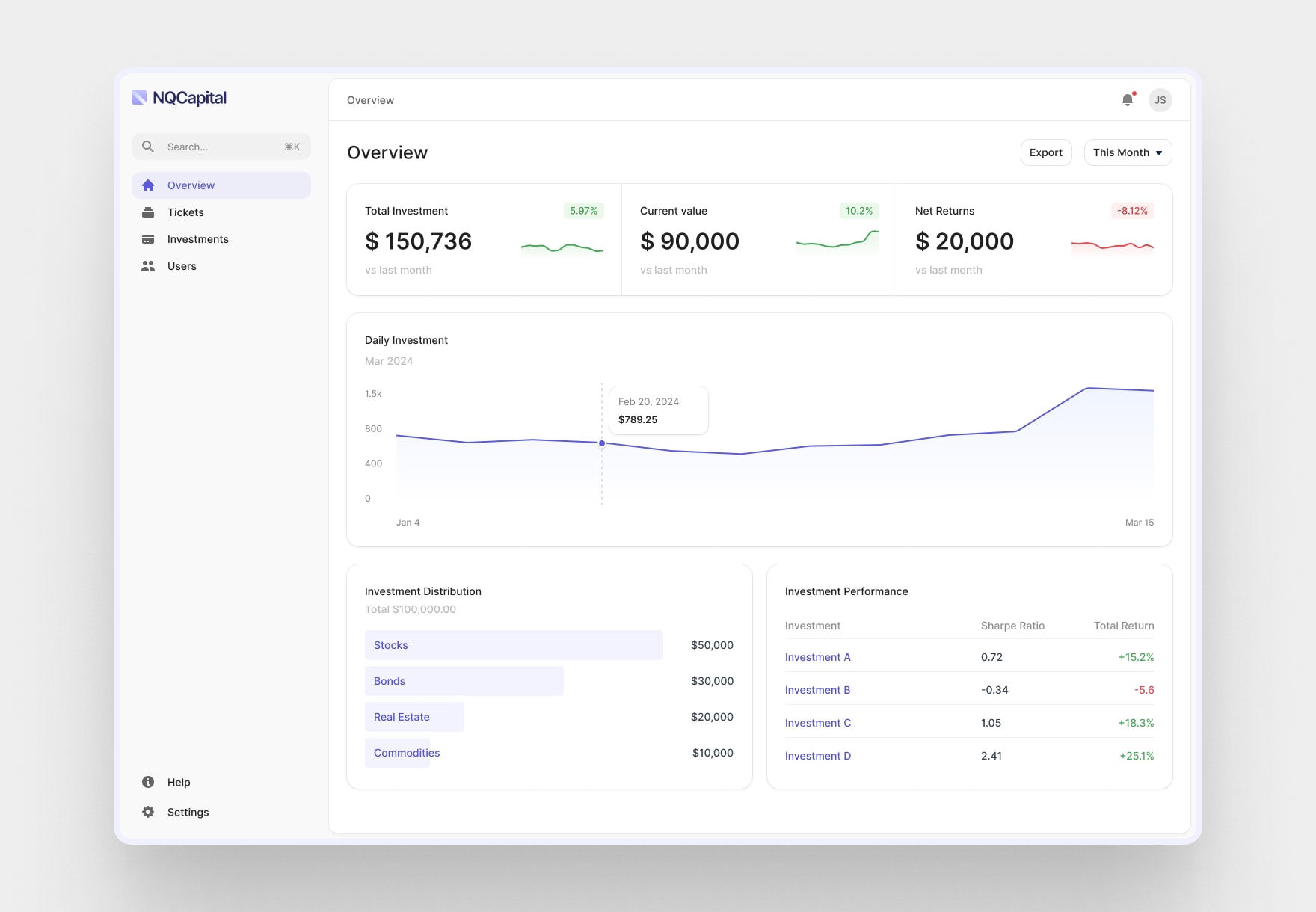Click the +15.2% return value

[1136, 657]
